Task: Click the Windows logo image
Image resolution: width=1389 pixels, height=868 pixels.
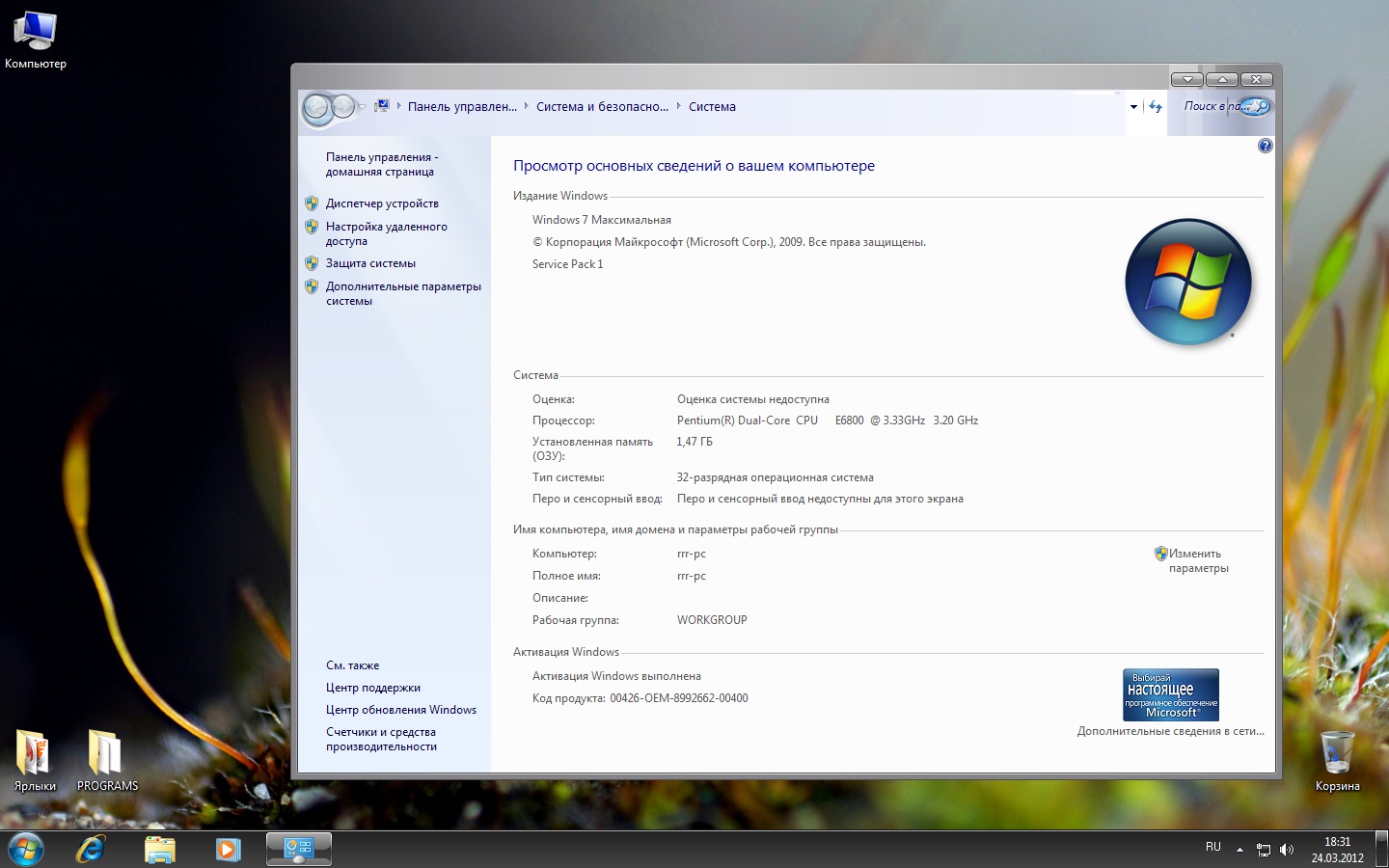Action: pyautogui.click(x=1188, y=282)
